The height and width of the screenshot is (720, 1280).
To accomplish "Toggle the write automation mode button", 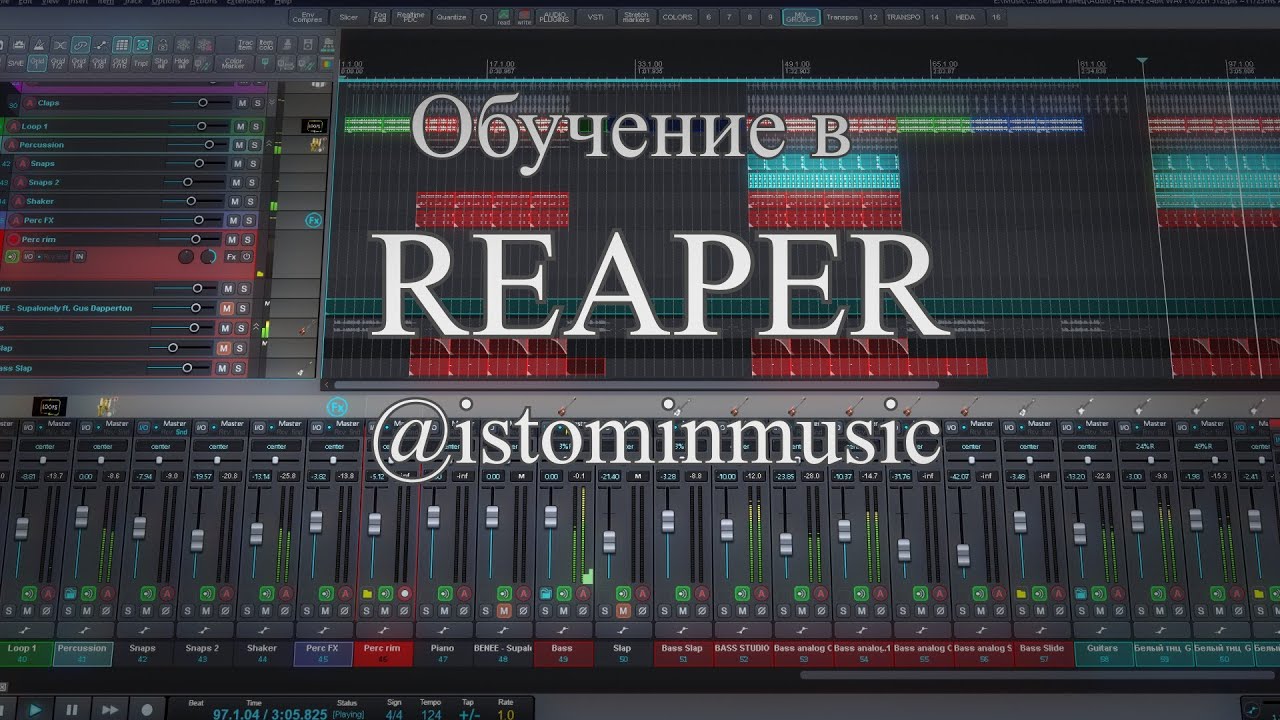I will coord(524,17).
